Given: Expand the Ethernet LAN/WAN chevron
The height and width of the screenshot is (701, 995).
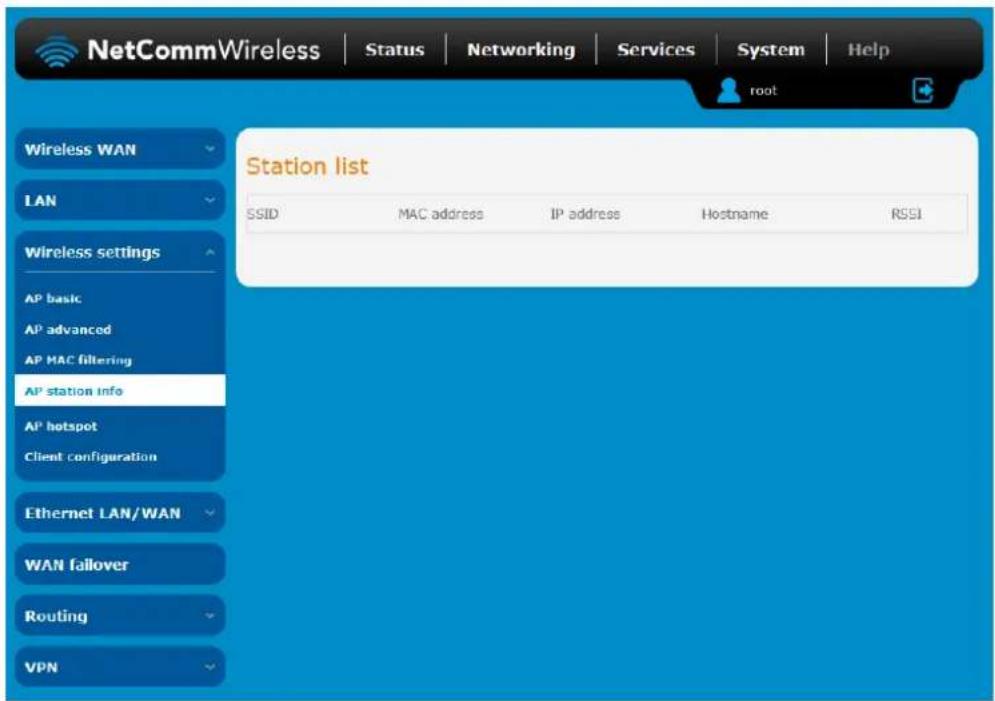Looking at the screenshot, I should pos(209,513).
